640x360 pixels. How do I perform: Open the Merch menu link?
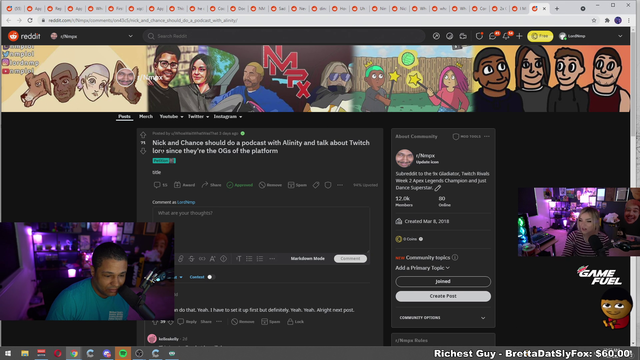point(146,117)
